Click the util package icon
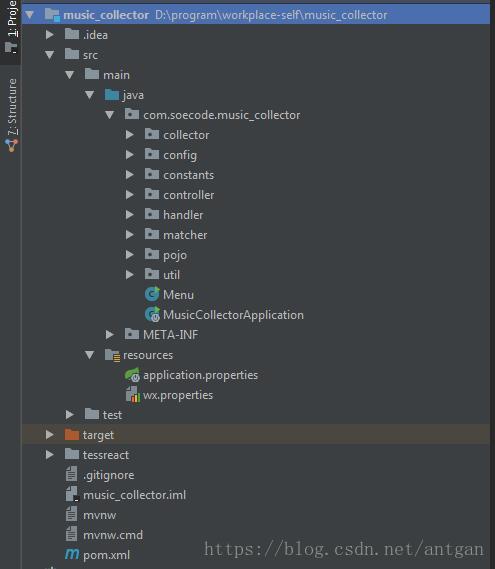The image size is (495, 569). [152, 274]
